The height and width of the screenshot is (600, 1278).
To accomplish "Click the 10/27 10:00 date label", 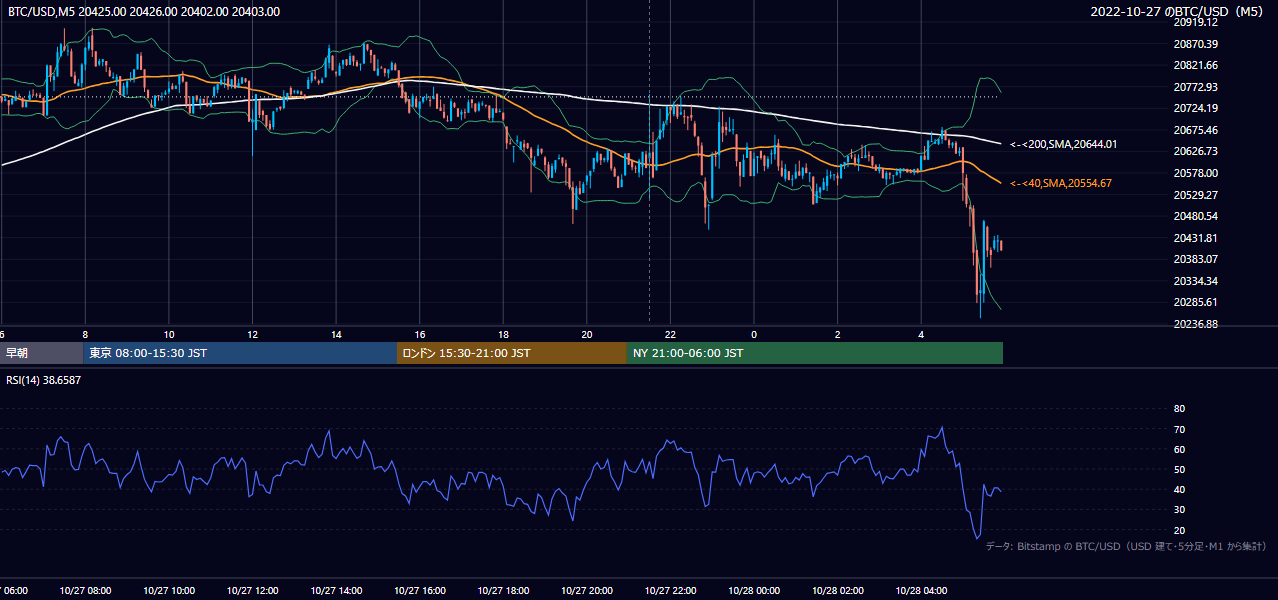I will click(x=169, y=590).
